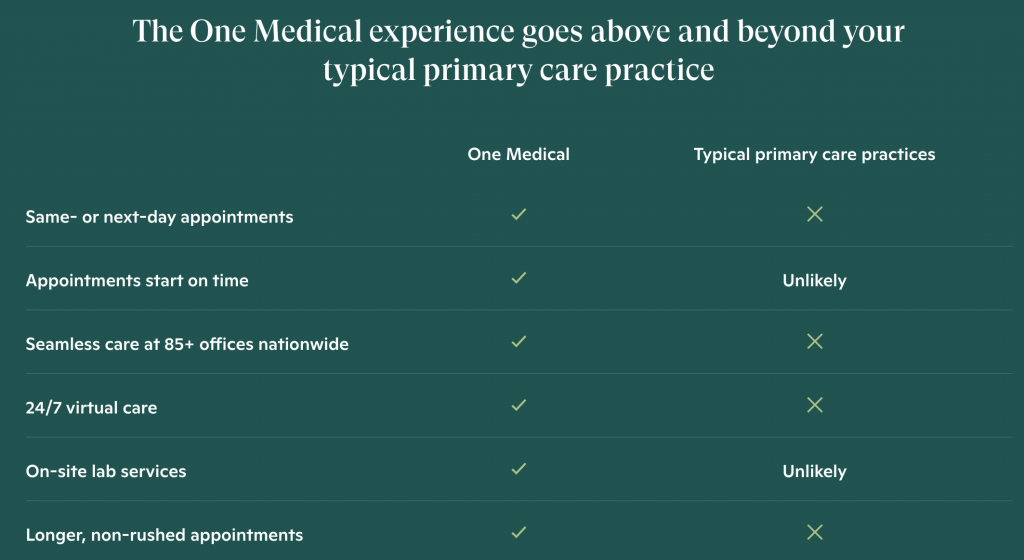Image resolution: width=1024 pixels, height=560 pixels.
Task: Click the Appointments start on time text
Action: [137, 281]
